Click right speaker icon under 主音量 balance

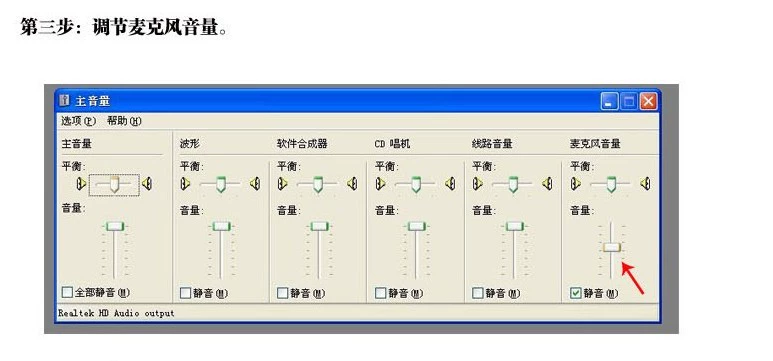coord(146,184)
